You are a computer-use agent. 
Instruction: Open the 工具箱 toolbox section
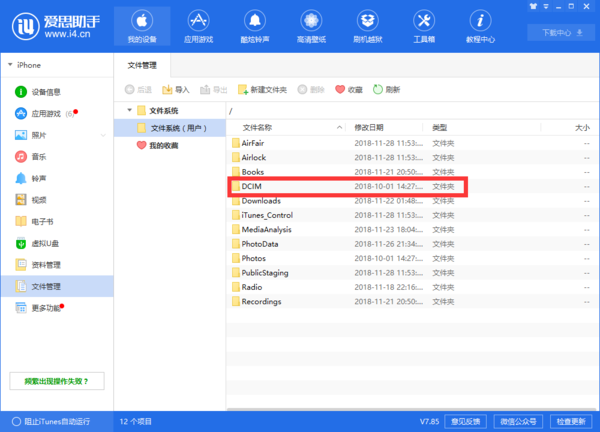coord(424,26)
